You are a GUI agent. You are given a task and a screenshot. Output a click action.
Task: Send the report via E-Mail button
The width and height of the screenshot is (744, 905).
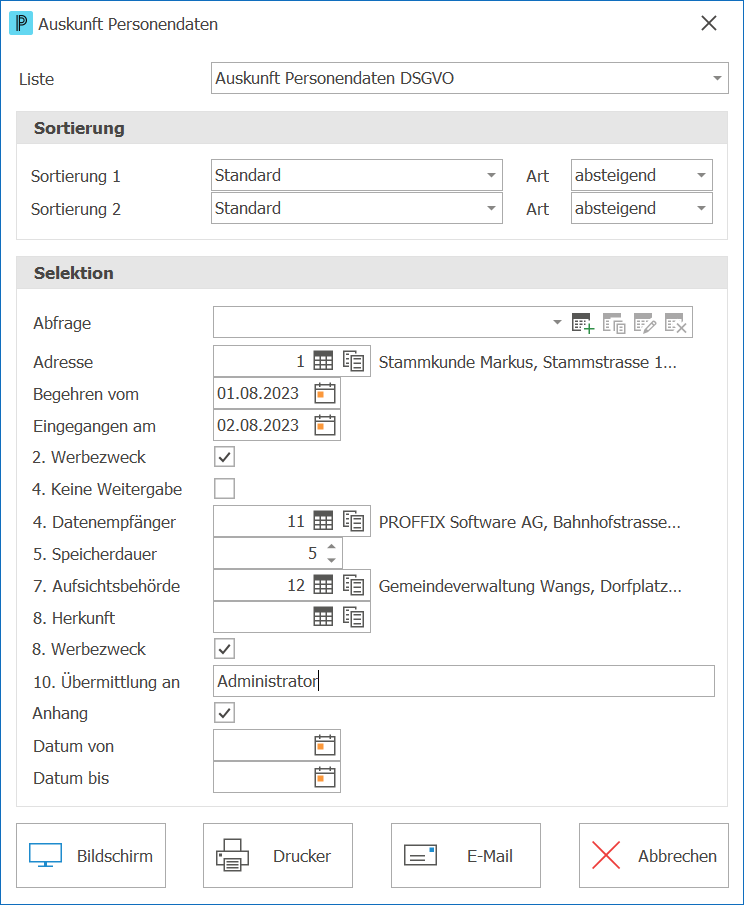[466, 855]
